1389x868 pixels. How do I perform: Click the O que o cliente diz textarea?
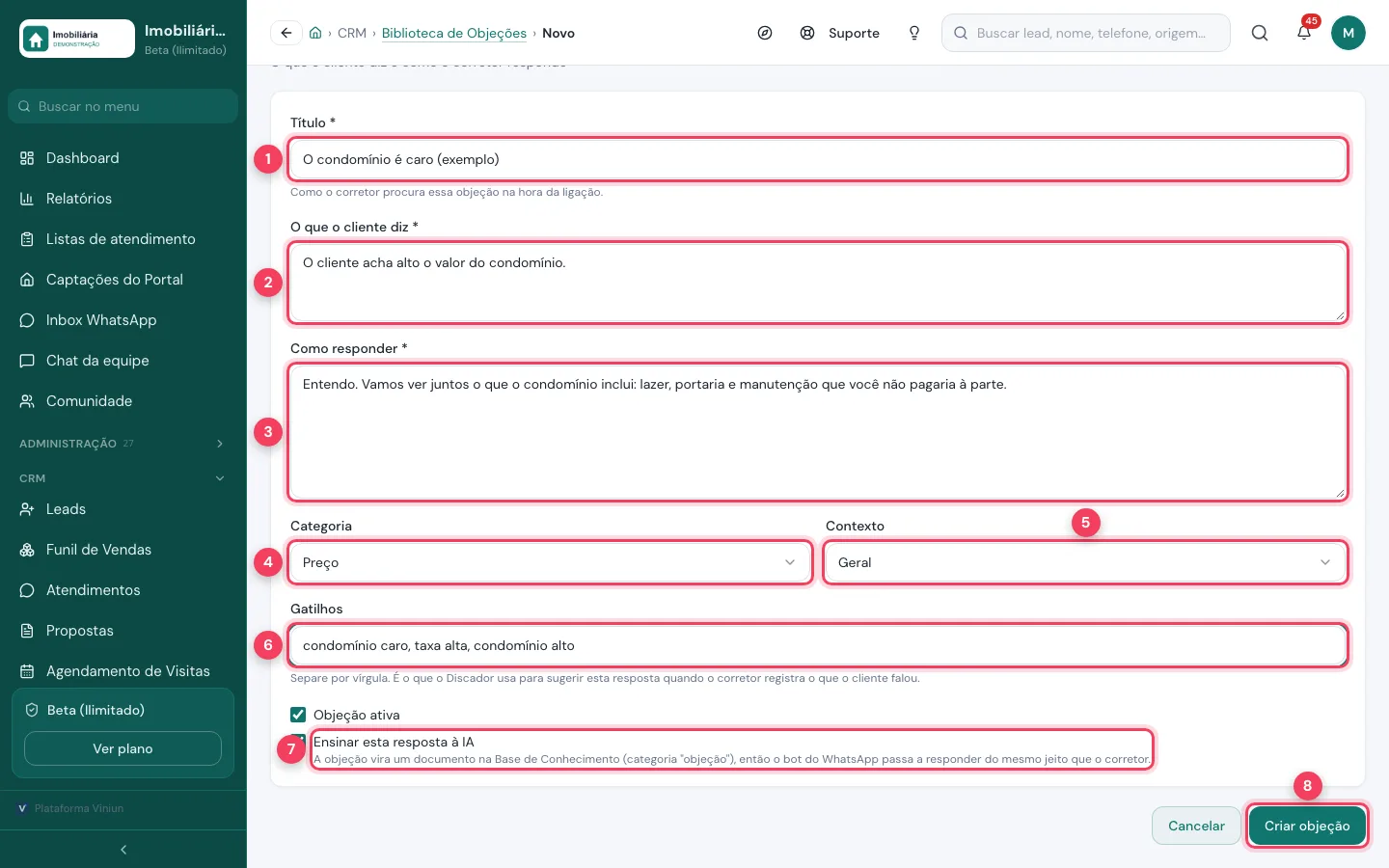(818, 283)
